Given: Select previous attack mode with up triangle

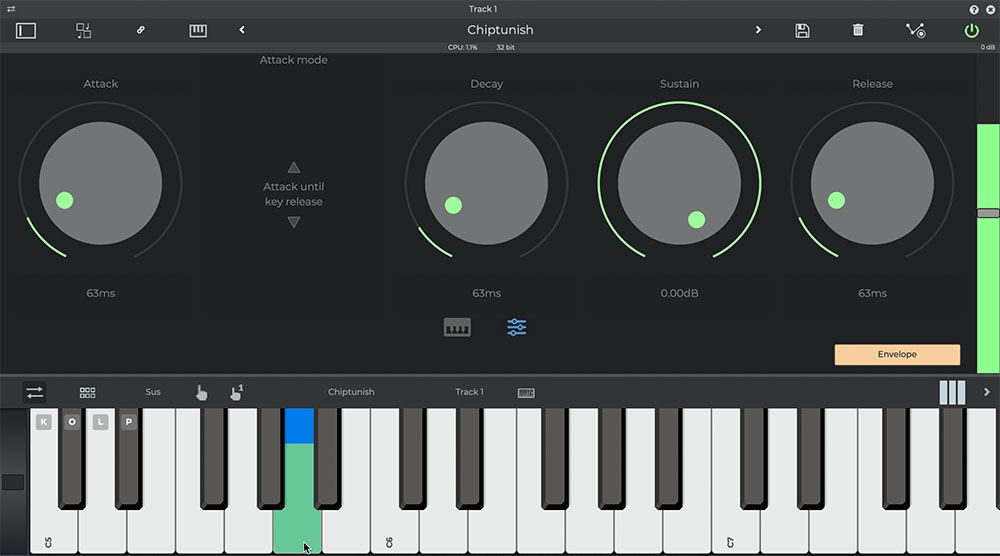Looking at the screenshot, I should 294,167.
